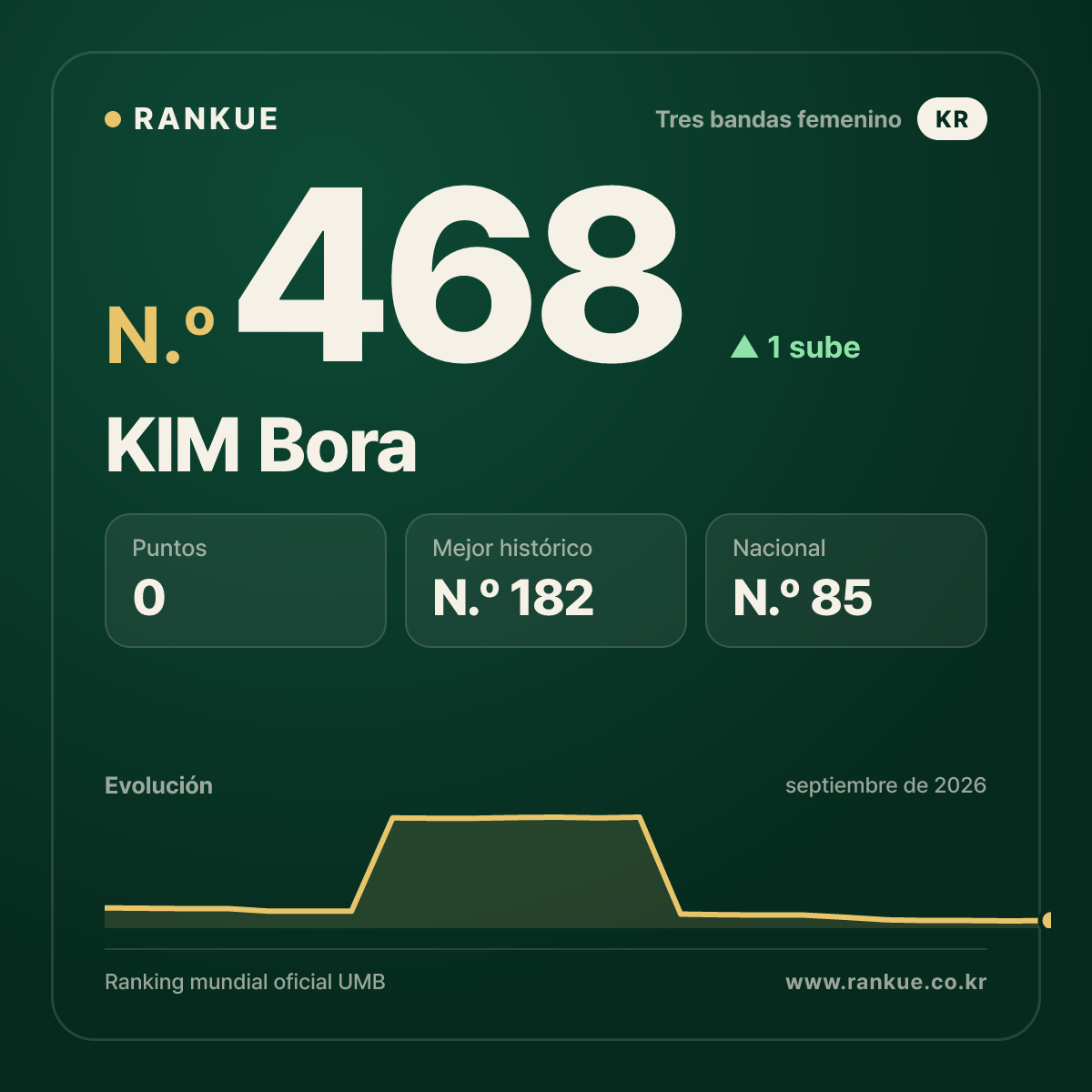Open the 'Mejor histórico' stat card

tap(546, 581)
